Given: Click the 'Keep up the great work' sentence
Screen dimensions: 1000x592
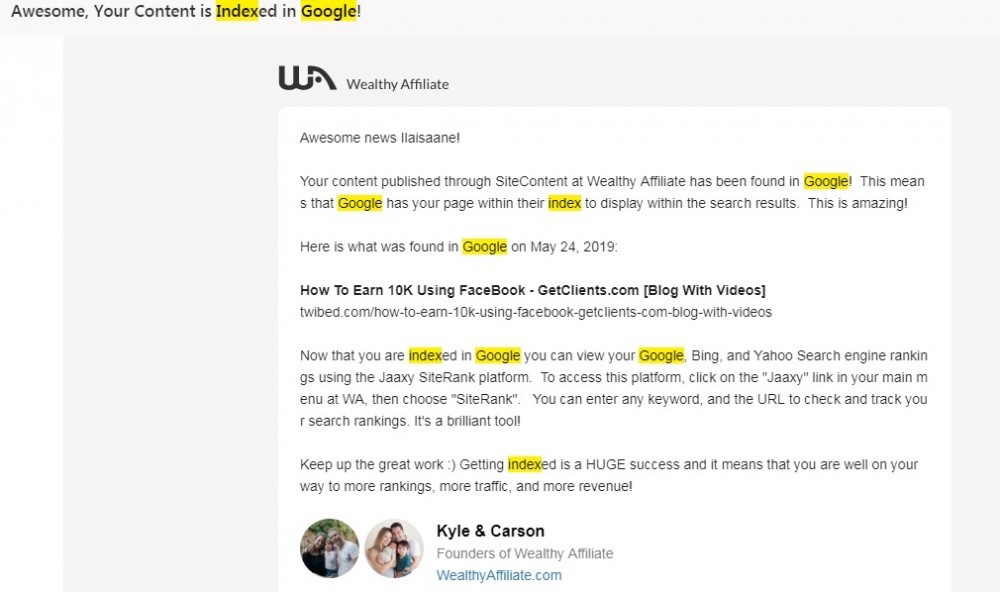Looking at the screenshot, I should (608, 475).
